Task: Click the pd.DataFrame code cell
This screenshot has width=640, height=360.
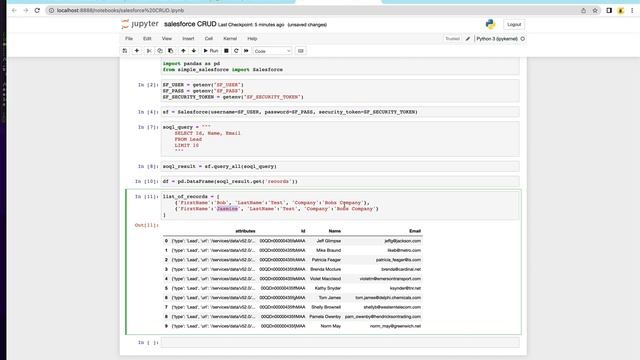Action: (x=340, y=181)
